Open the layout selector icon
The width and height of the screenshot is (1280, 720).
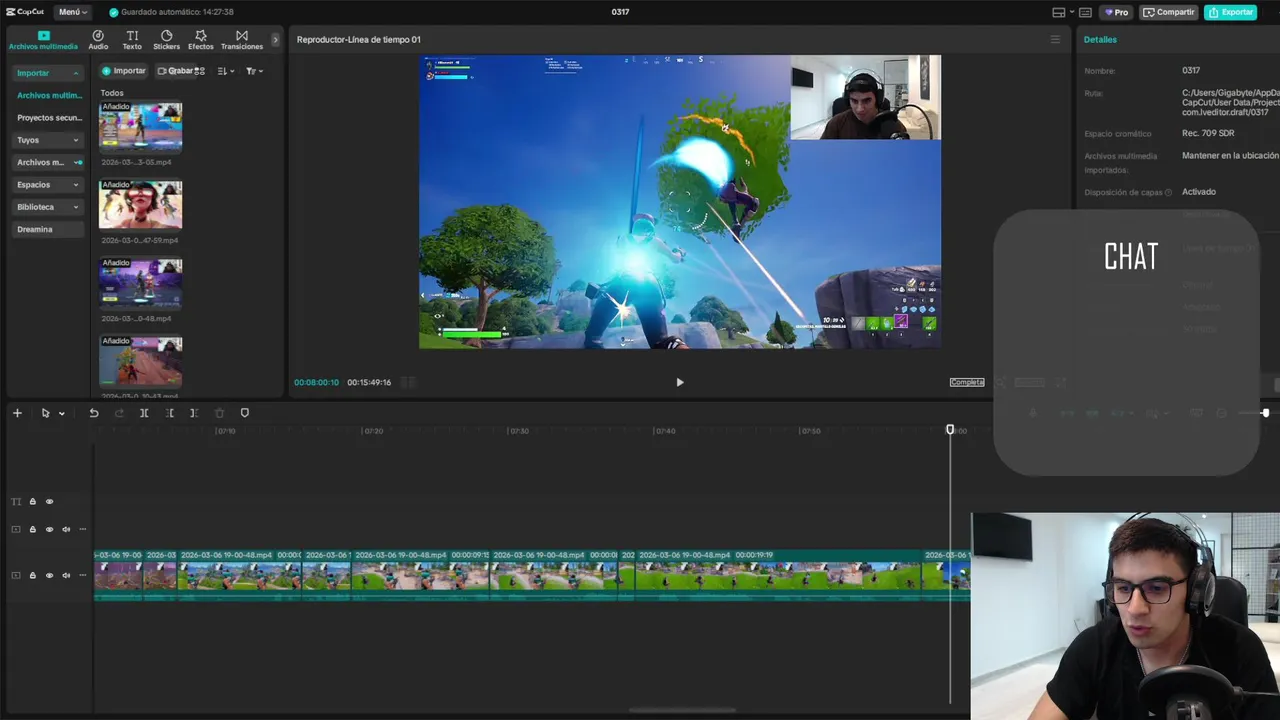click(x=1059, y=12)
